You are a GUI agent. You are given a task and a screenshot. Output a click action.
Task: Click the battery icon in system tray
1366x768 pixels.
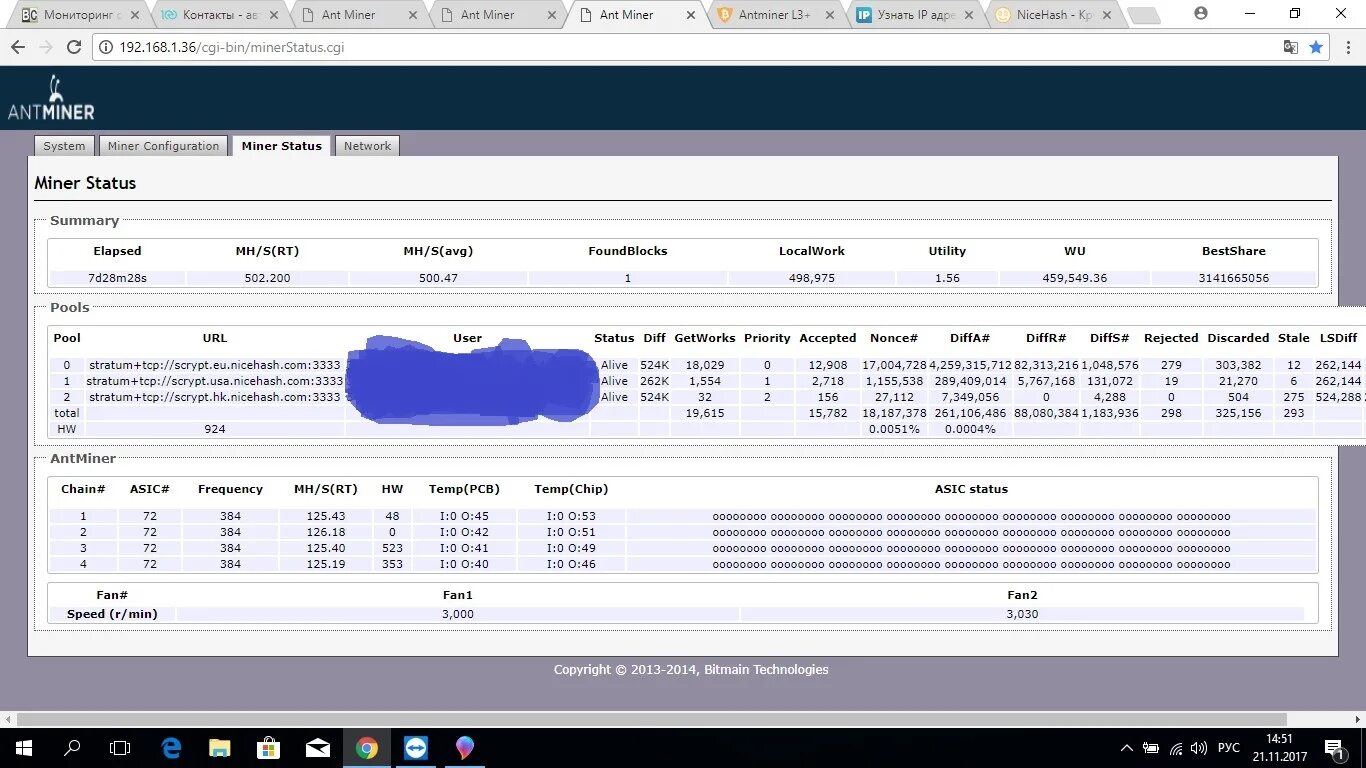pos(1152,748)
